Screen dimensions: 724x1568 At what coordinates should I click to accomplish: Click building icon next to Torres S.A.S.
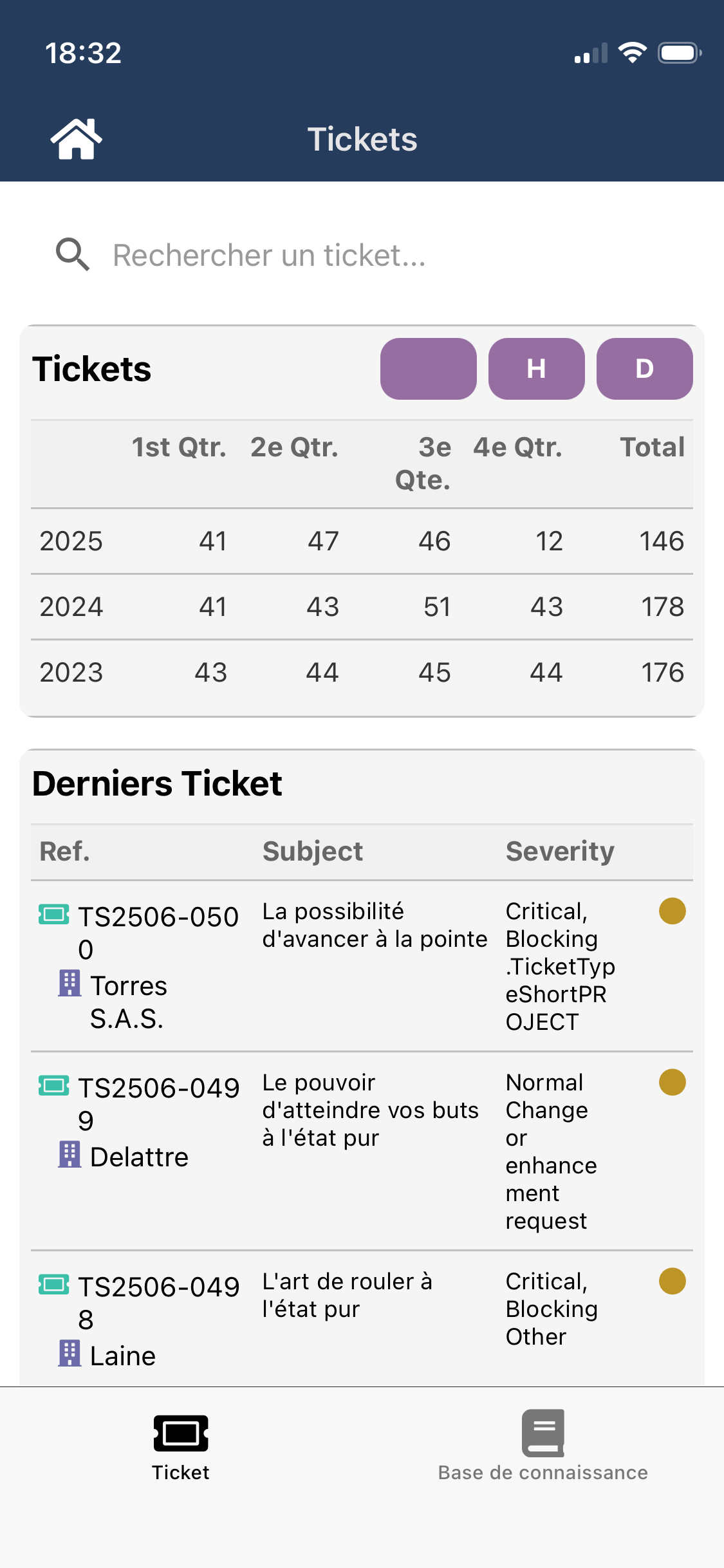[70, 984]
